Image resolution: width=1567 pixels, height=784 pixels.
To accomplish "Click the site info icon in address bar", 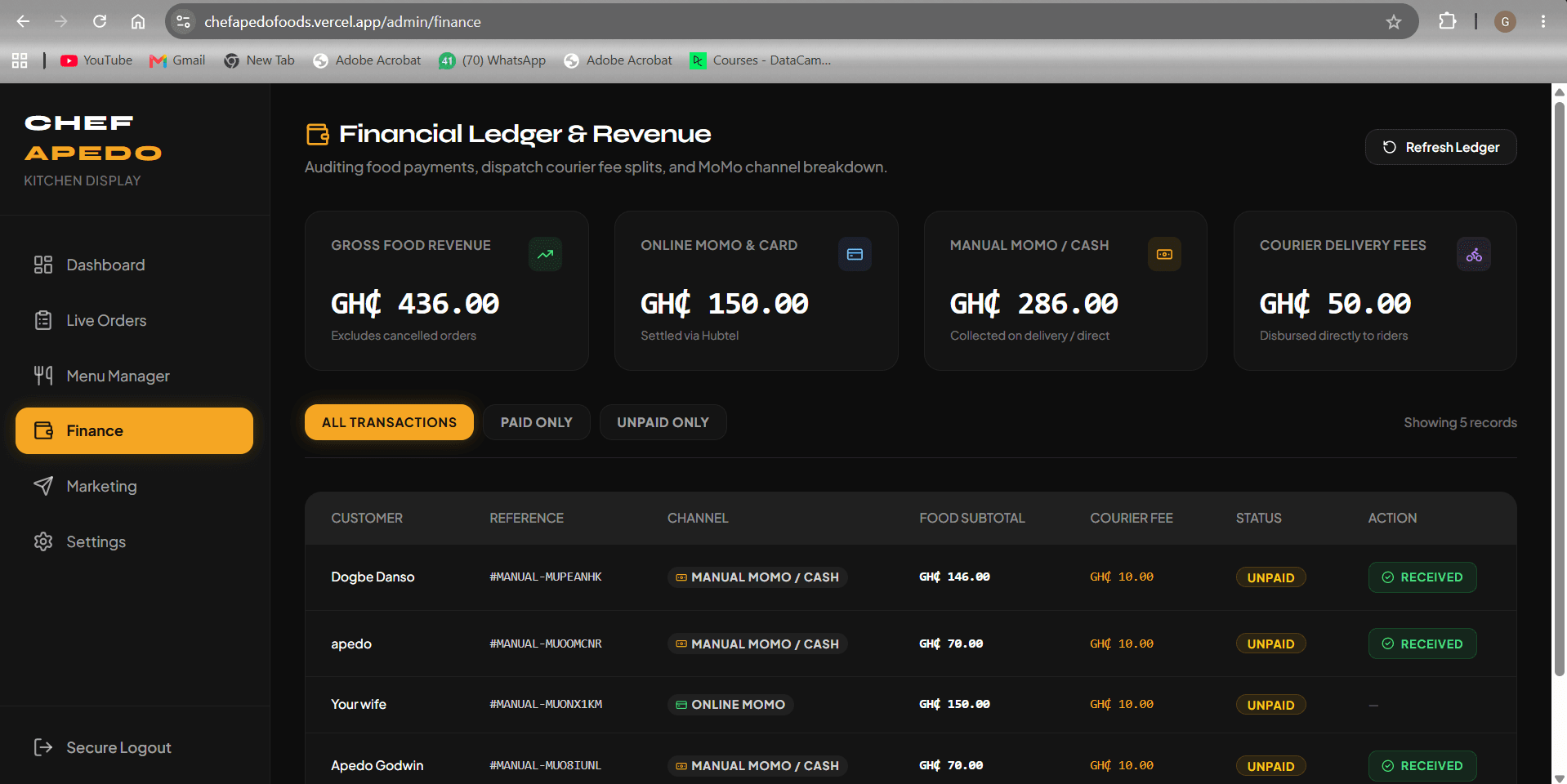I will (x=183, y=22).
